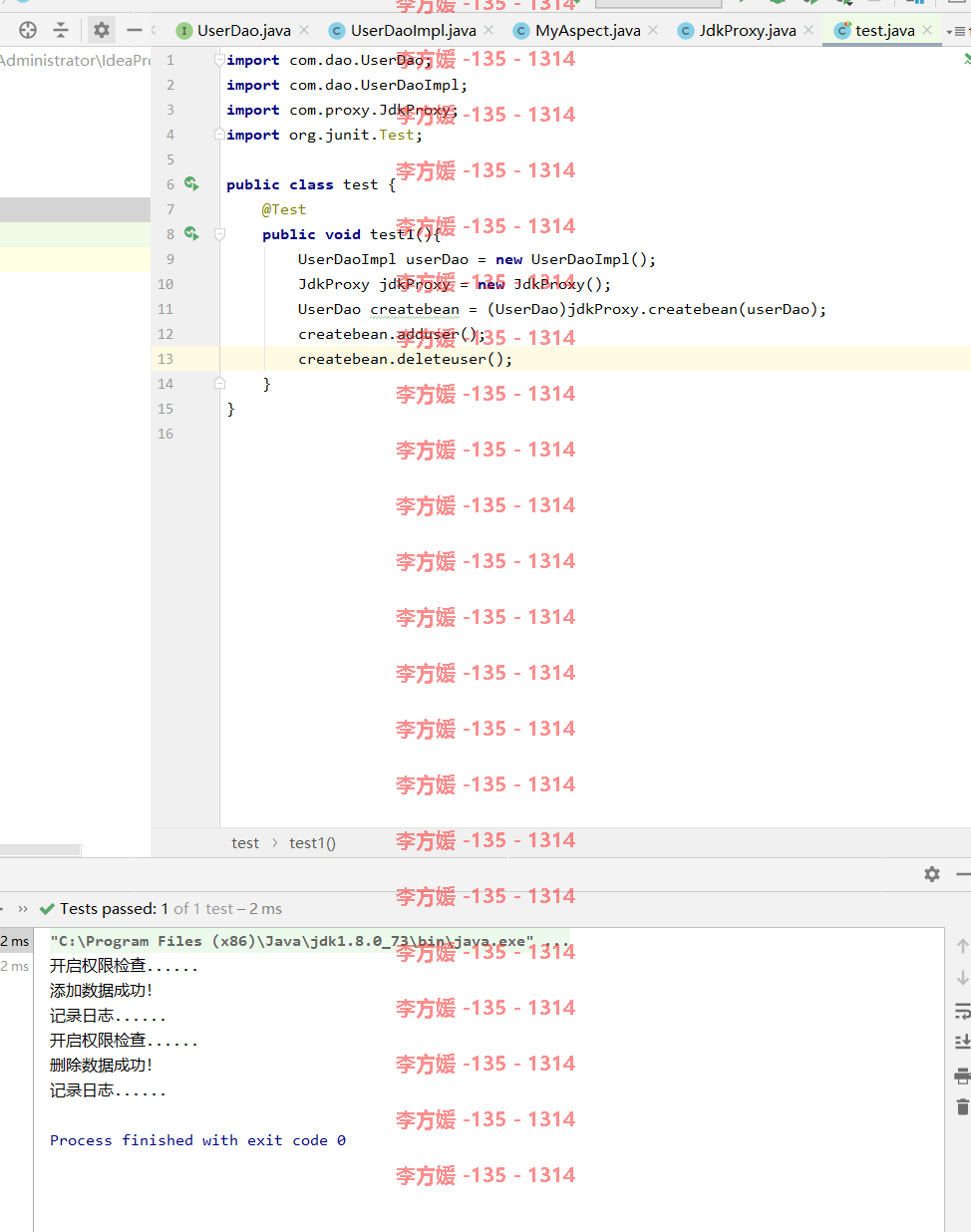
Task: Hide the project panel with minus icon
Action: click(135, 30)
